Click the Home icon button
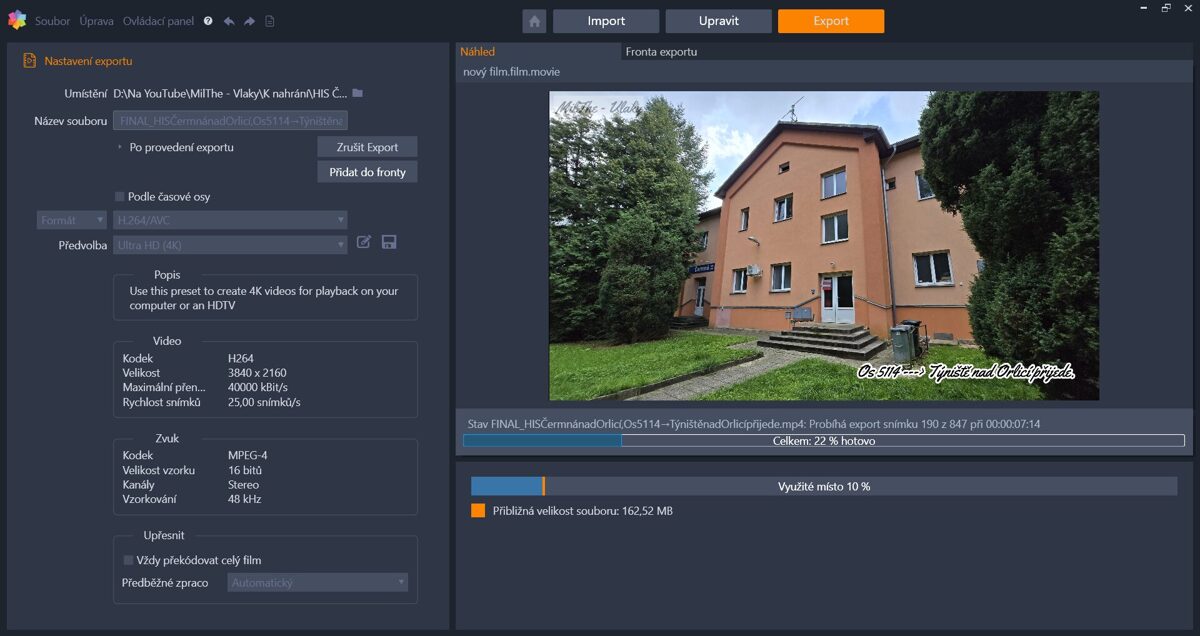The image size is (1200, 636). (x=534, y=21)
